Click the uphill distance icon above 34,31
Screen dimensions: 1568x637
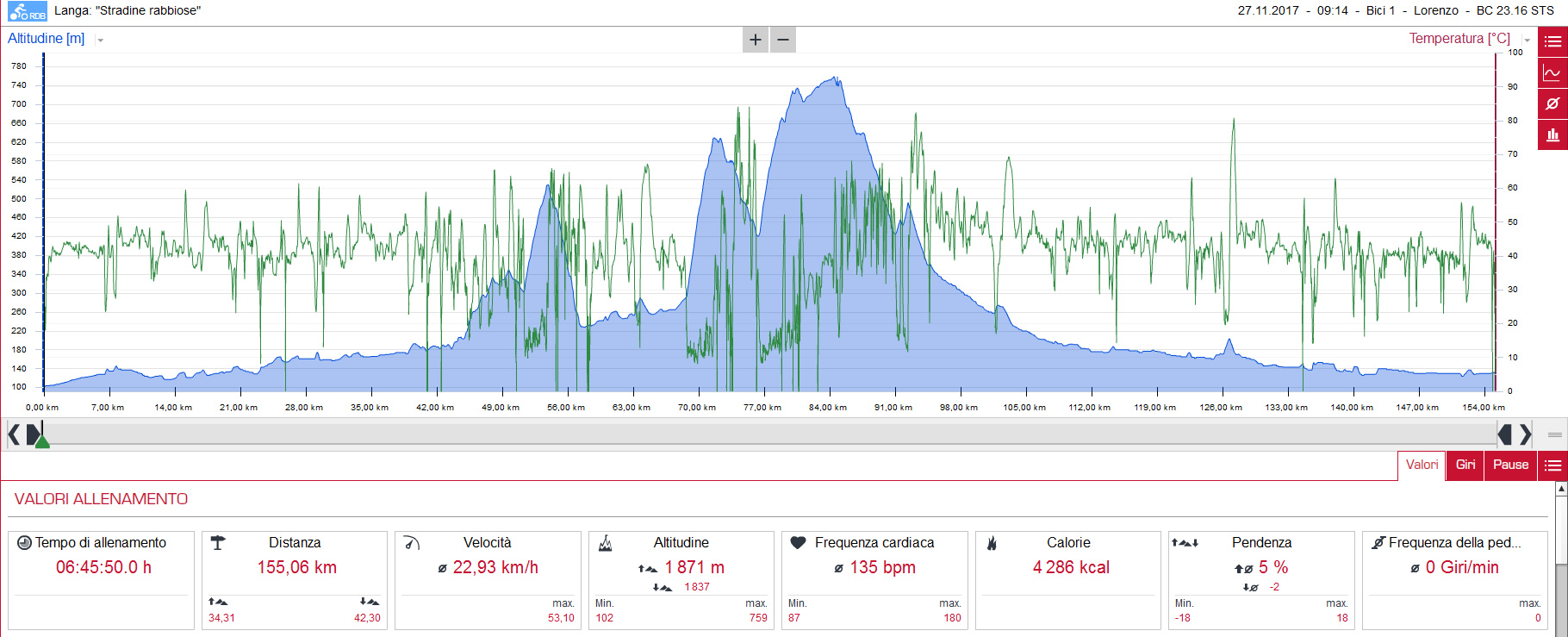218,602
